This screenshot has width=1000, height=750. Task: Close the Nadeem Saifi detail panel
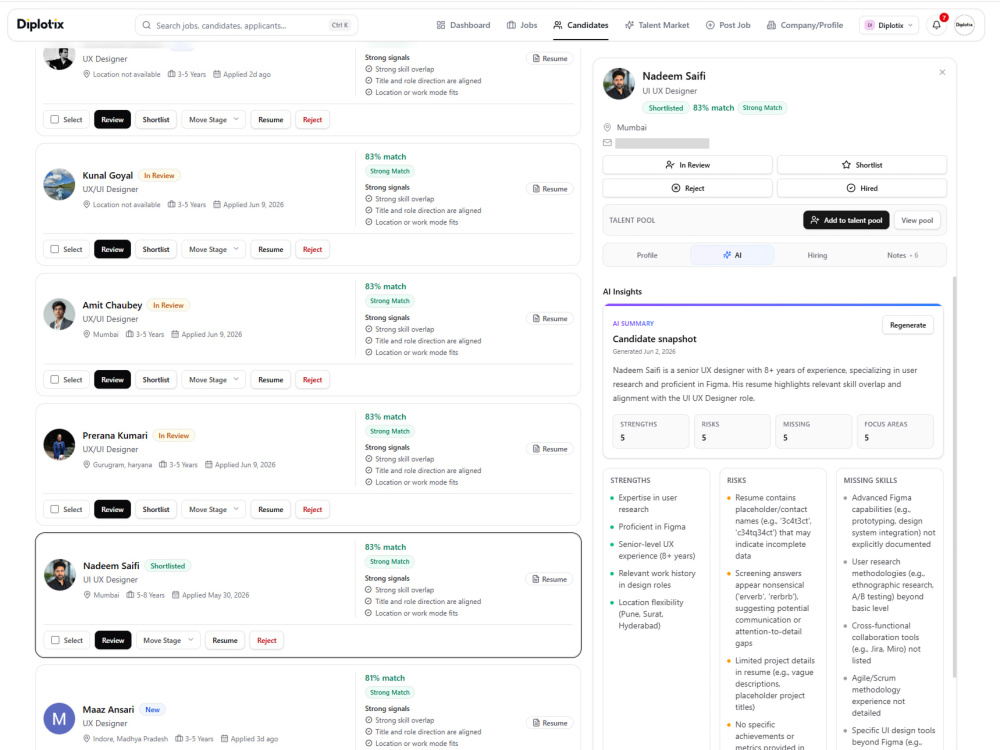[942, 72]
